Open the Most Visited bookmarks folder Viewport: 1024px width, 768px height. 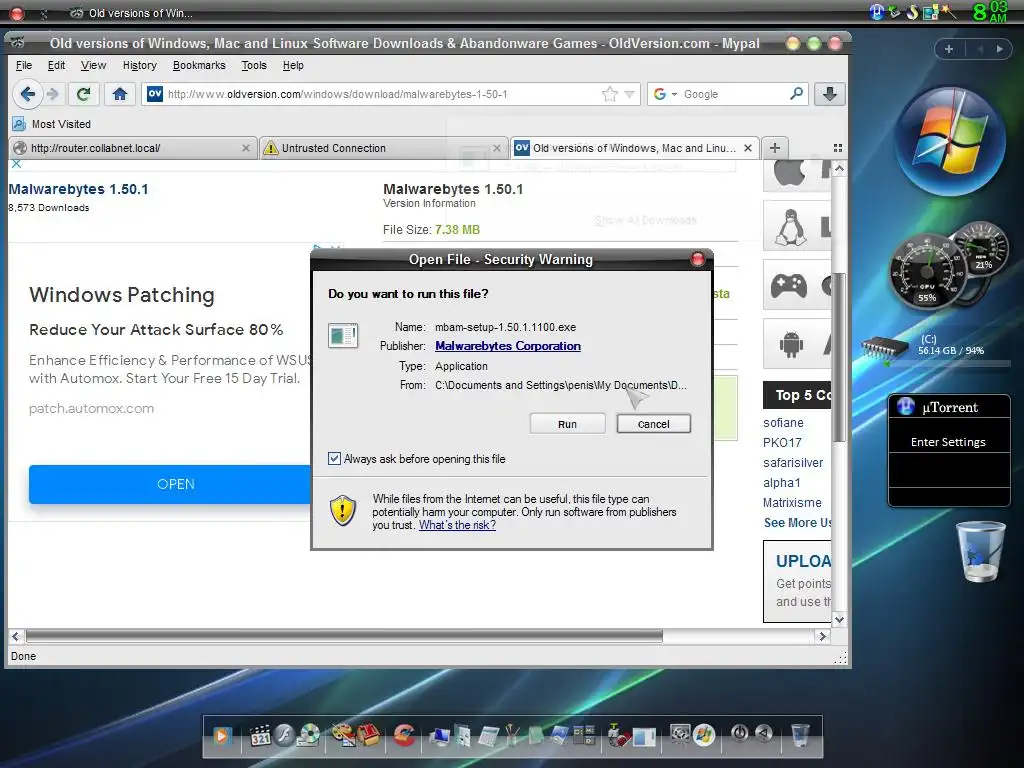52,124
